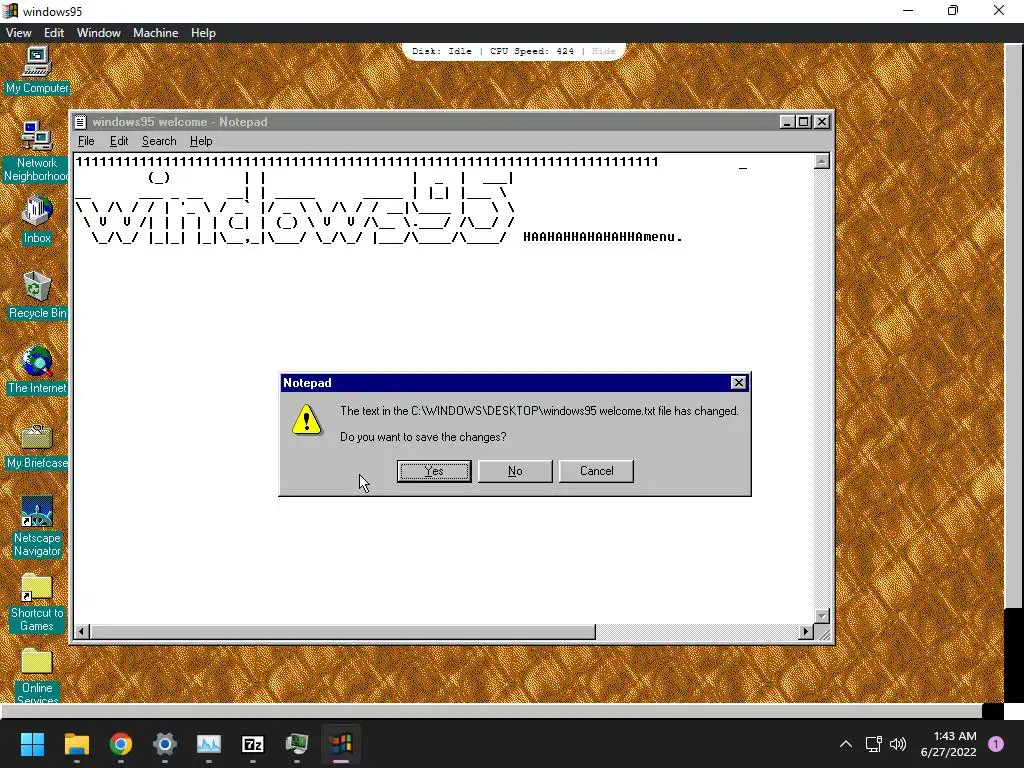Screen dimensions: 1024x768
Task: Open Notepad Search menu
Action: click(x=159, y=141)
